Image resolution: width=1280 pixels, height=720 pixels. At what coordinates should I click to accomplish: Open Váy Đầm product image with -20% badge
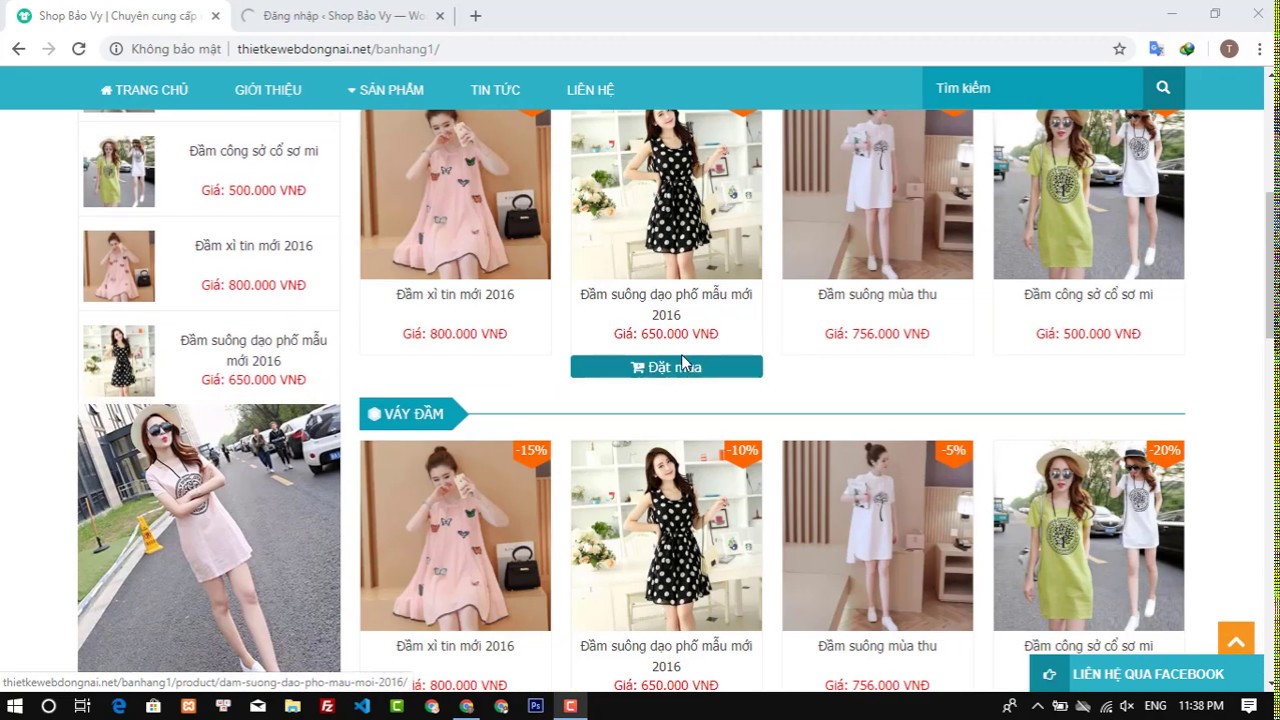1088,536
